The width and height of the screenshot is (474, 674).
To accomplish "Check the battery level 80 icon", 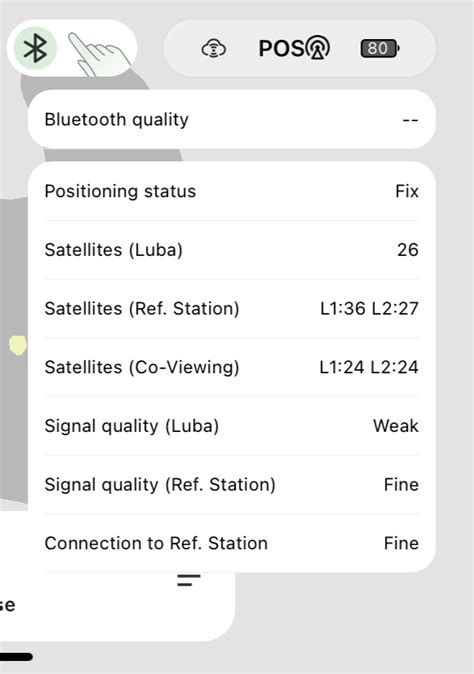I will [x=380, y=48].
